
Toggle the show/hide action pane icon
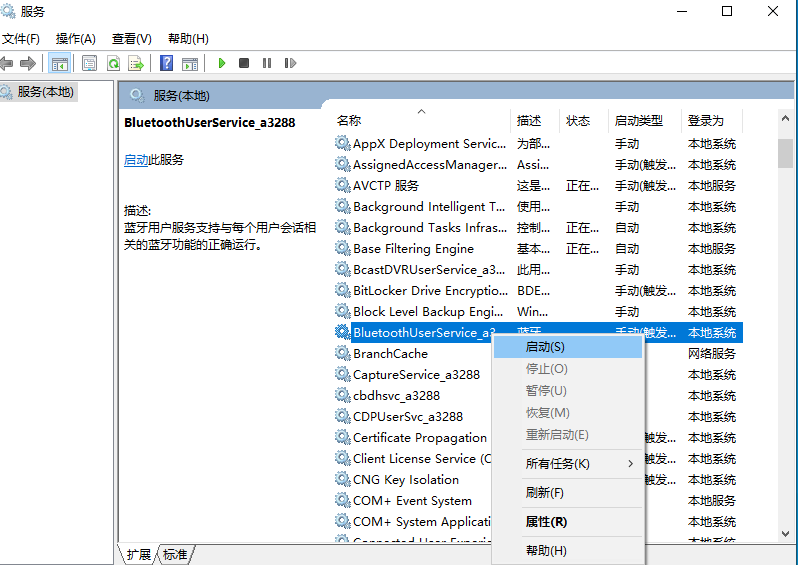point(190,63)
